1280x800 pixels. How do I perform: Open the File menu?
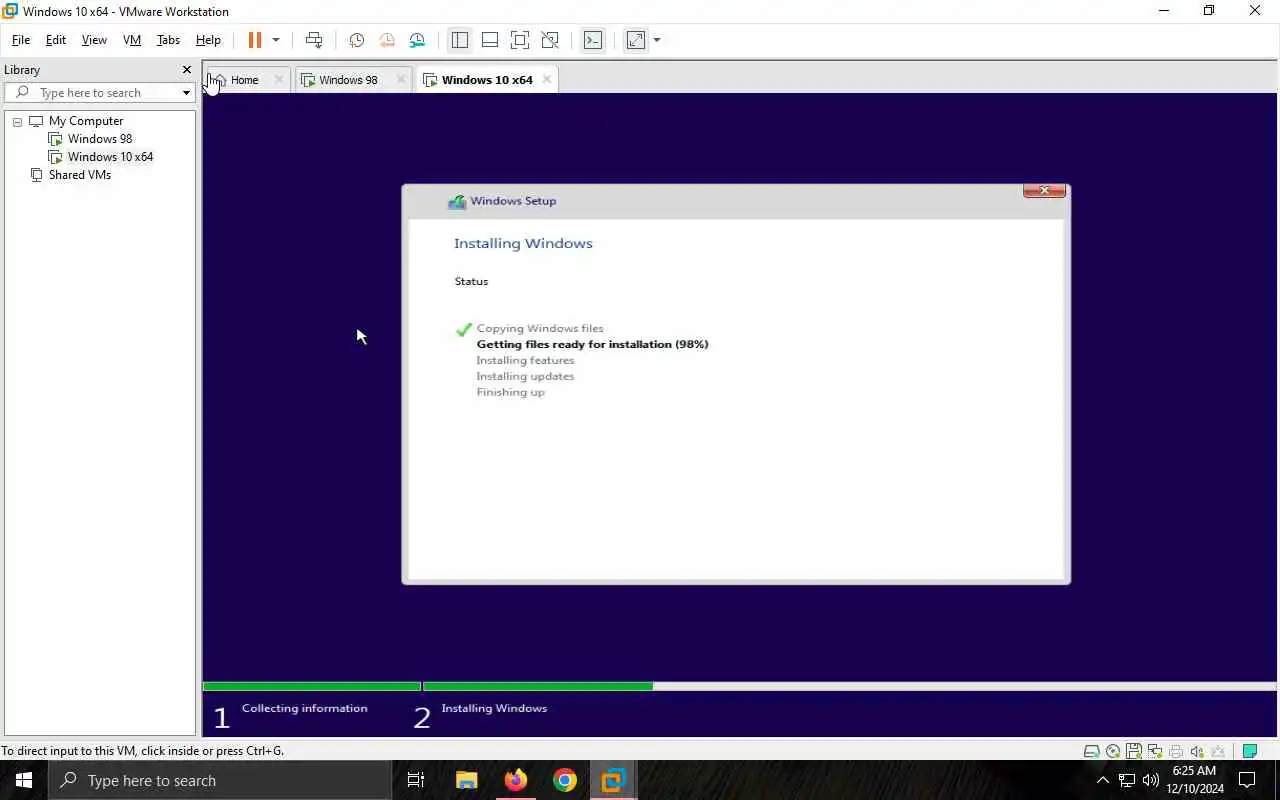pos(21,40)
